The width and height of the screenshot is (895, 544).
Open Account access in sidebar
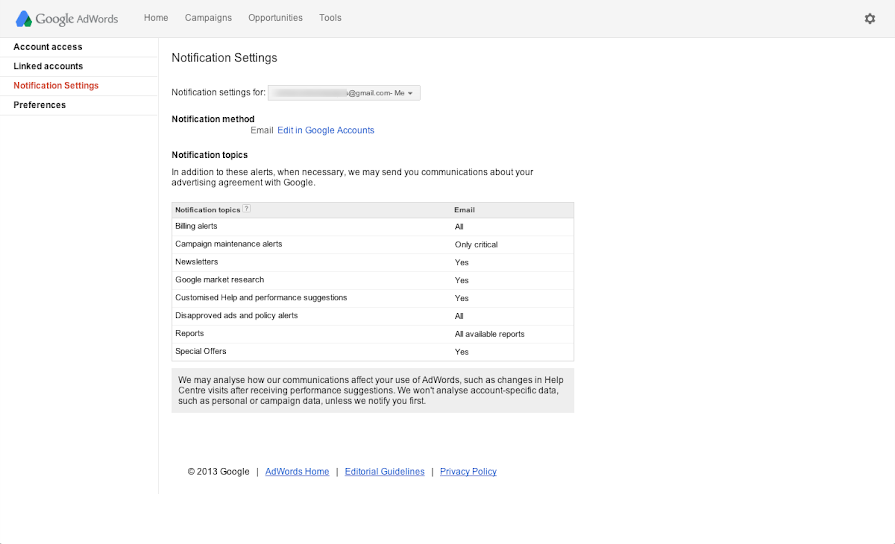point(48,47)
